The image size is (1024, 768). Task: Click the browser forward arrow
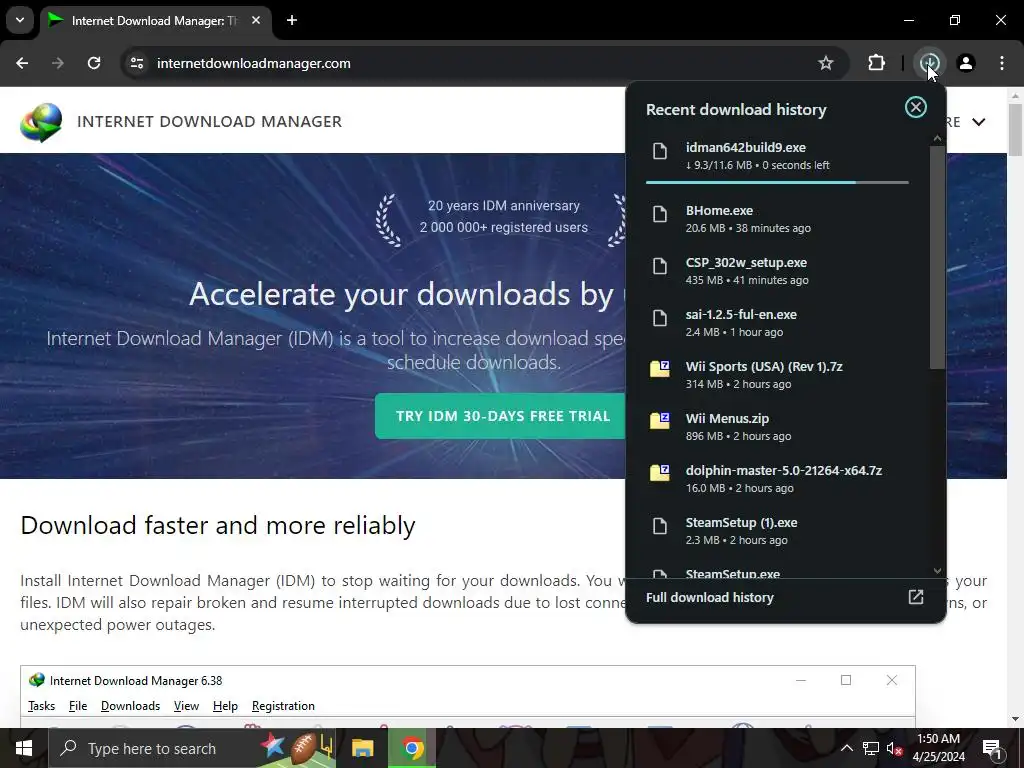58,63
